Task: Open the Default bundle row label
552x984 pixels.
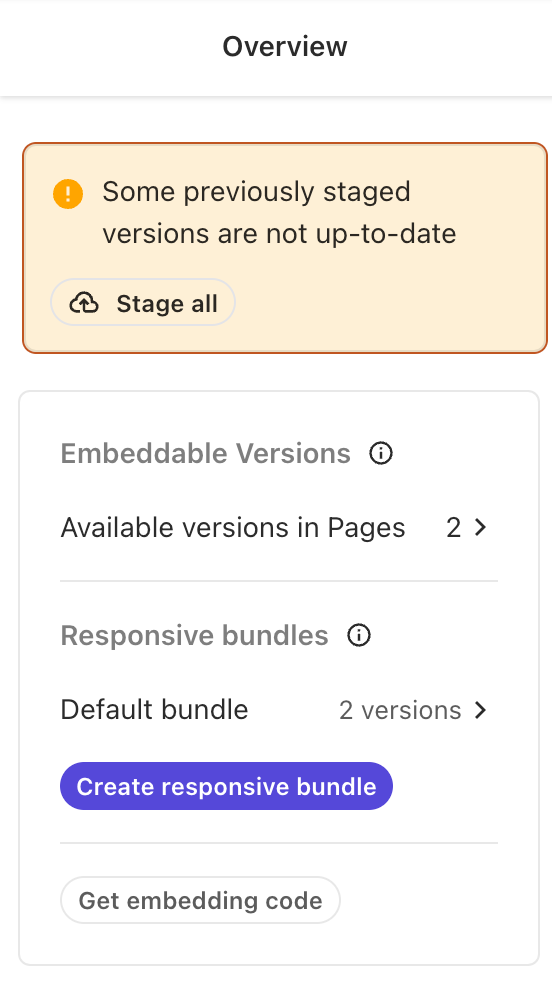Action: (x=154, y=710)
